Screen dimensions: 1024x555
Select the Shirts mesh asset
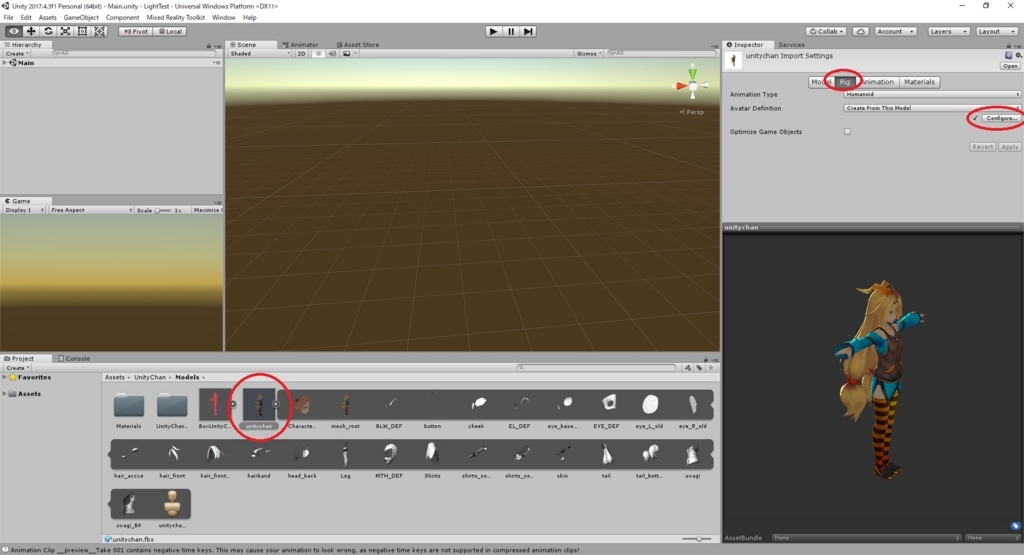coord(432,460)
